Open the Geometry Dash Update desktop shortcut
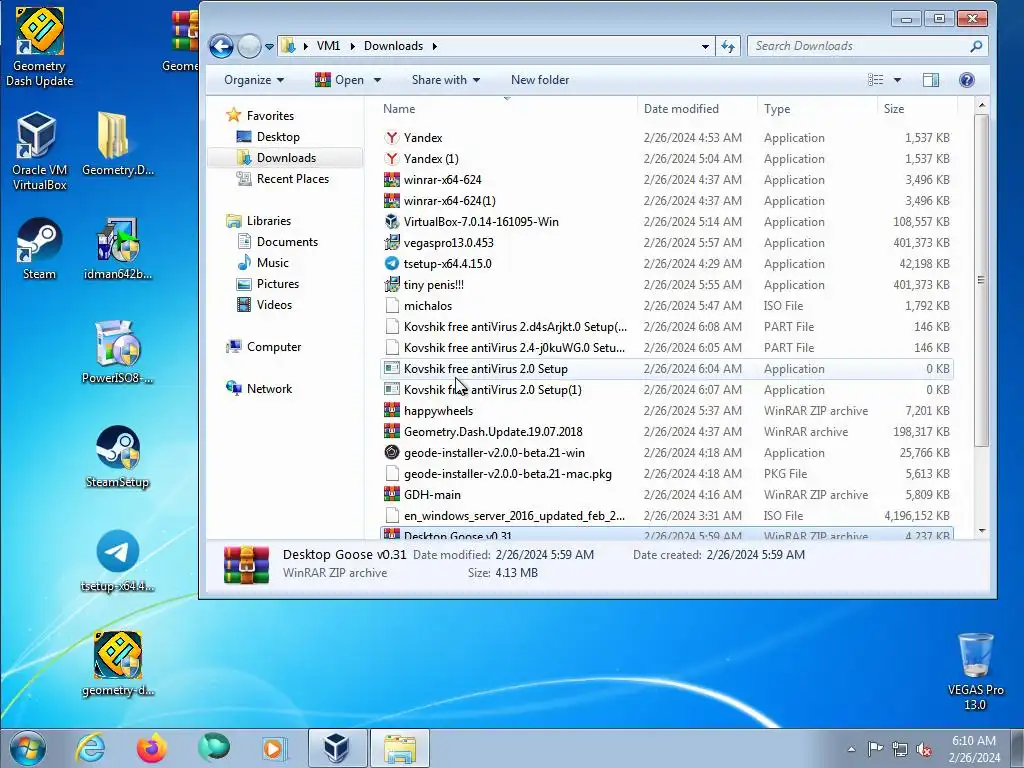Viewport: 1024px width, 768px height. 39,47
